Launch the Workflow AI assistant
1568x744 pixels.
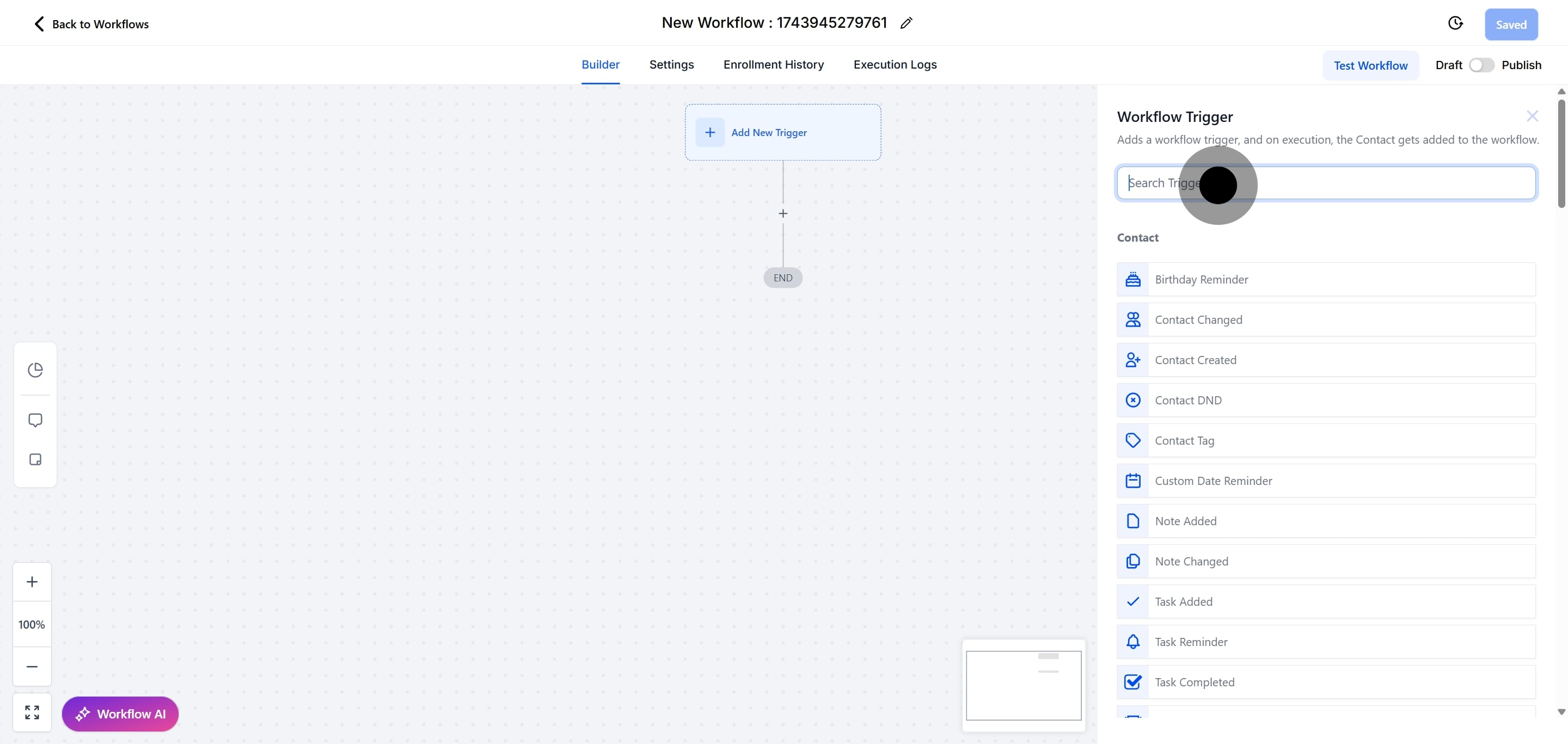pos(120,714)
